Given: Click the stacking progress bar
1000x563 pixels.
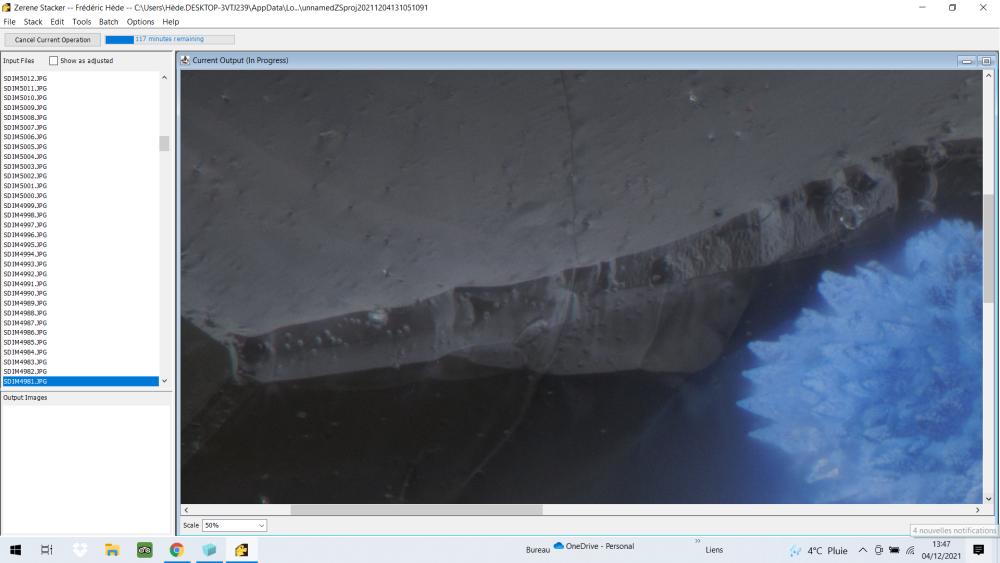Looking at the screenshot, I should pyautogui.click(x=170, y=40).
